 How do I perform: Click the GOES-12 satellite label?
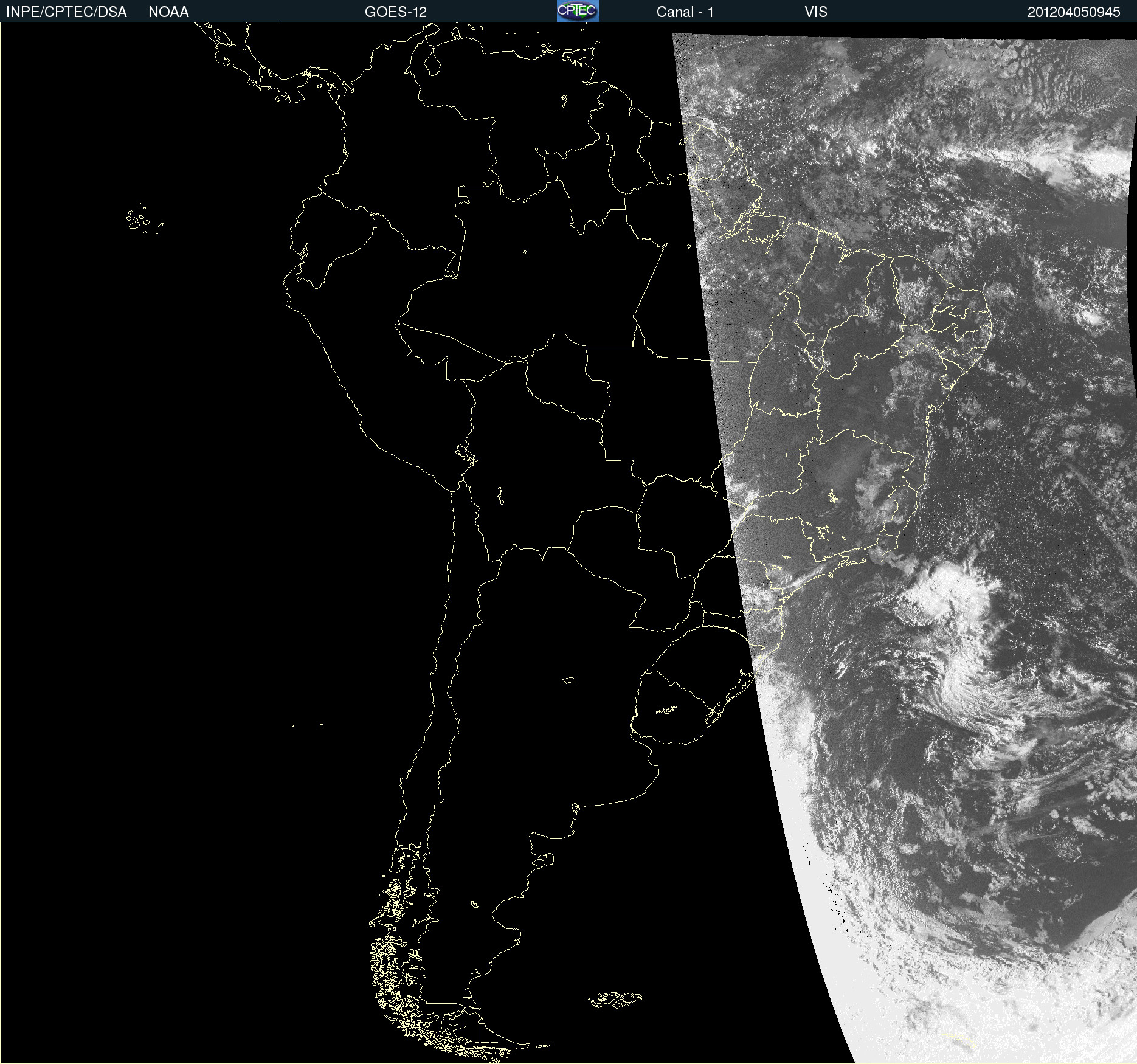tap(396, 12)
